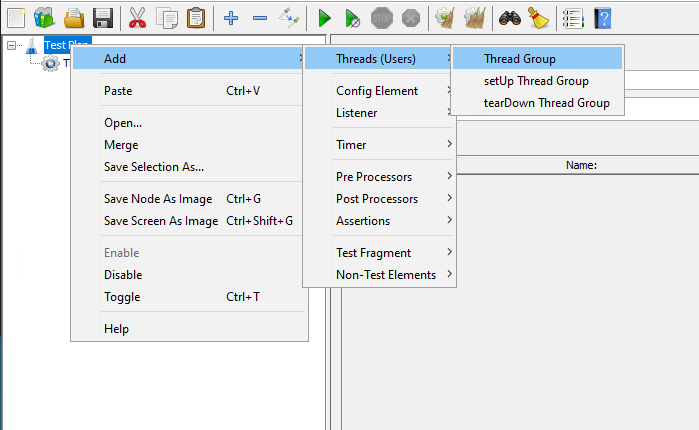Click the Search binoculars icon
Screen dimensions: 699x430
click(510, 17)
